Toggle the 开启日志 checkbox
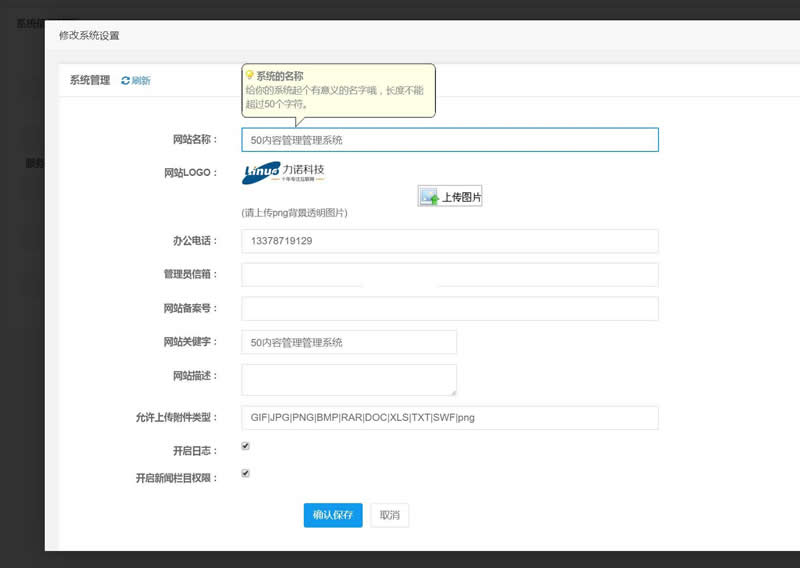Image resolution: width=800 pixels, height=568 pixels. tap(245, 446)
